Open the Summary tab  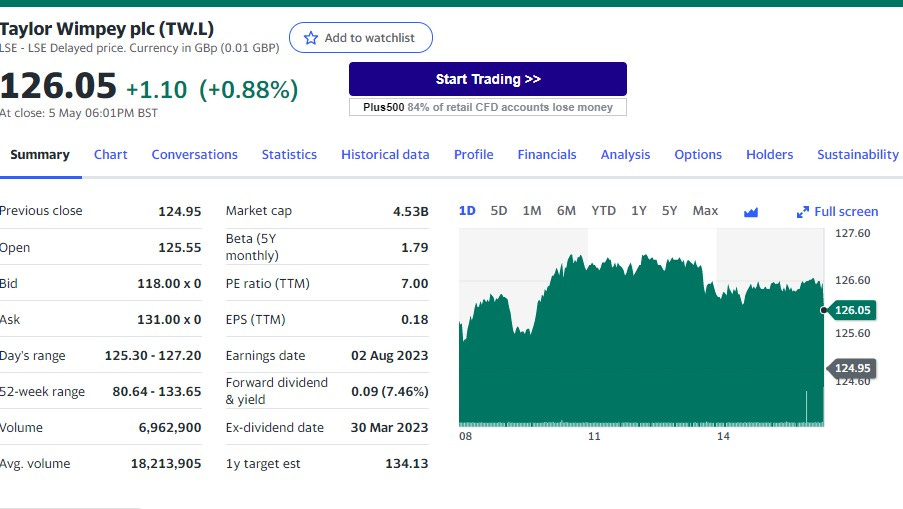coord(40,154)
